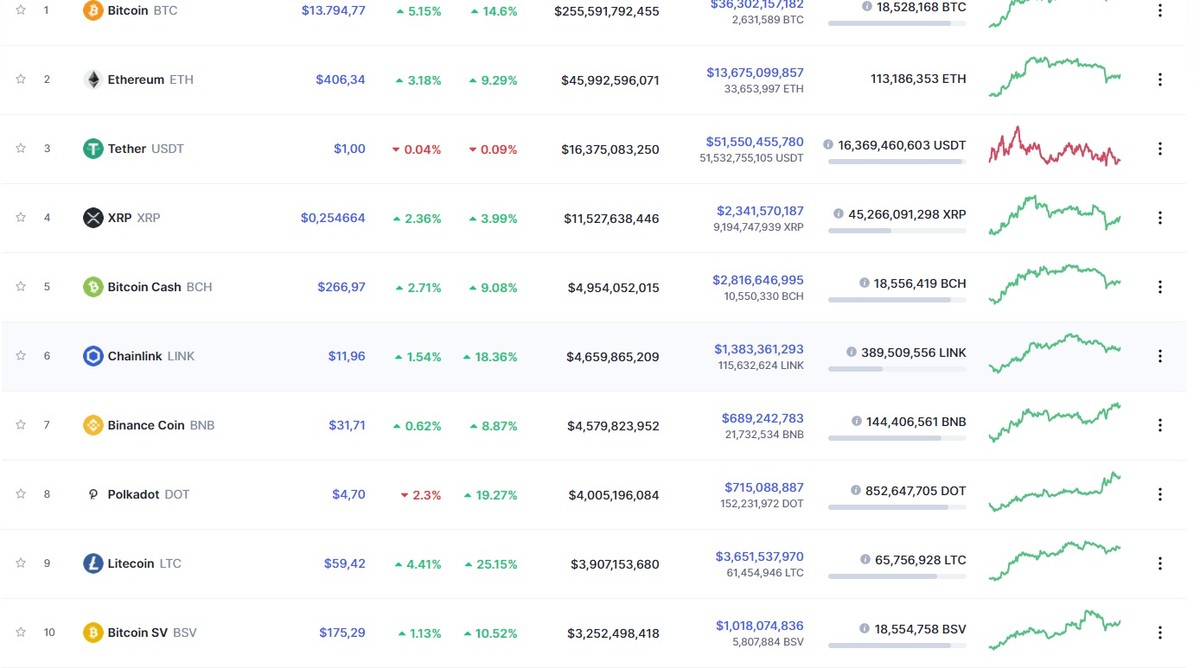Favorite Bitcoin using its star toggle
The width and height of the screenshot is (1200, 668).
pyautogui.click(x=20, y=10)
